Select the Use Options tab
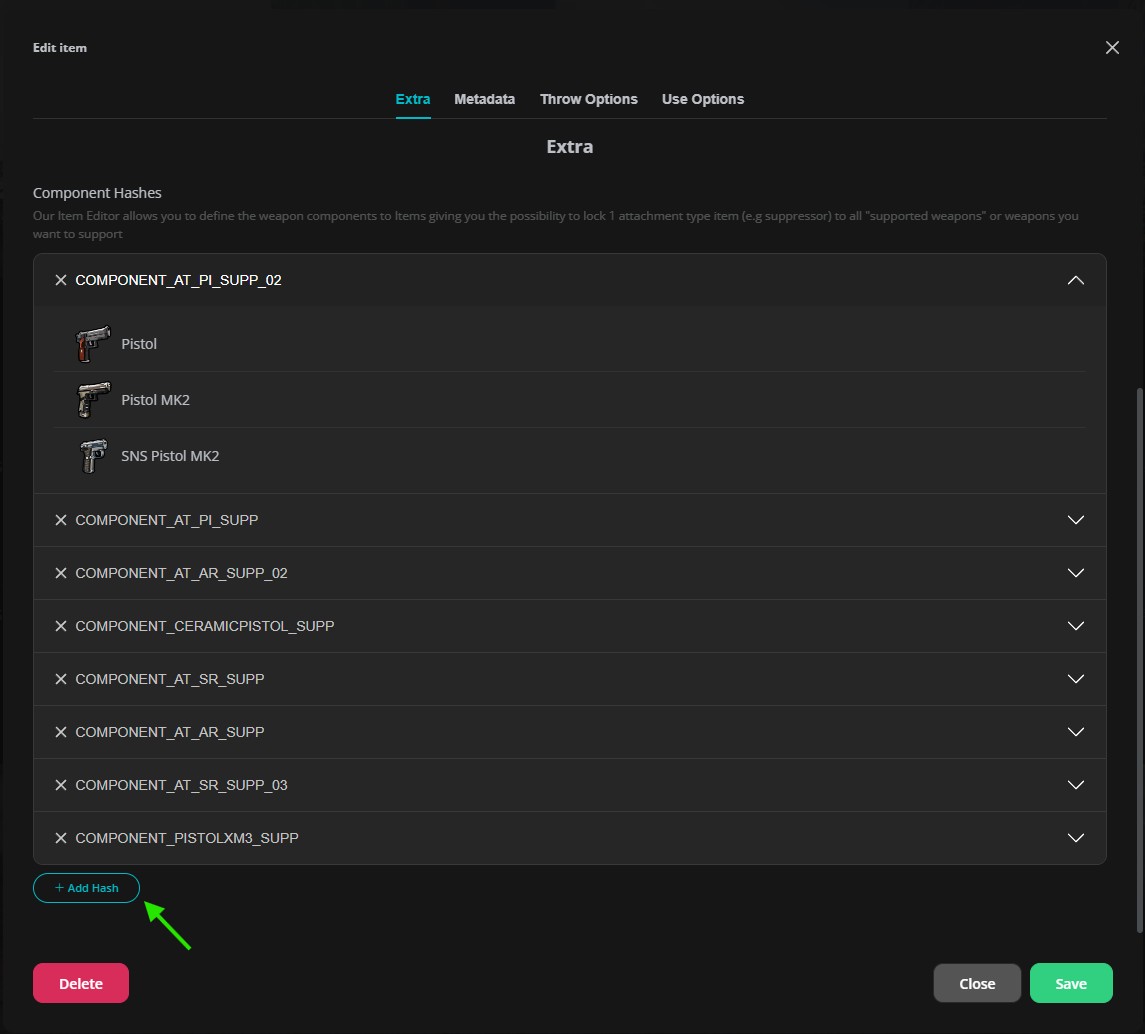 tap(702, 99)
